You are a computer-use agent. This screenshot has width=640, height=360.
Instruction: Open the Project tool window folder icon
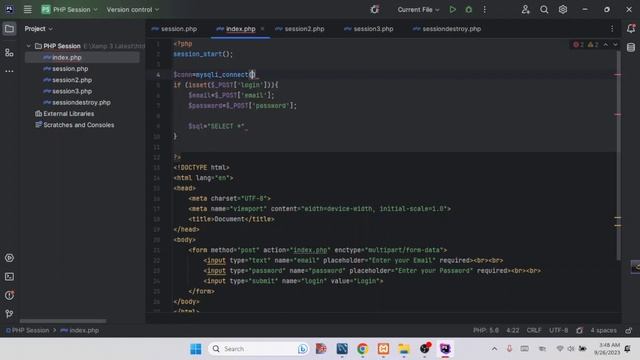(x=9, y=29)
